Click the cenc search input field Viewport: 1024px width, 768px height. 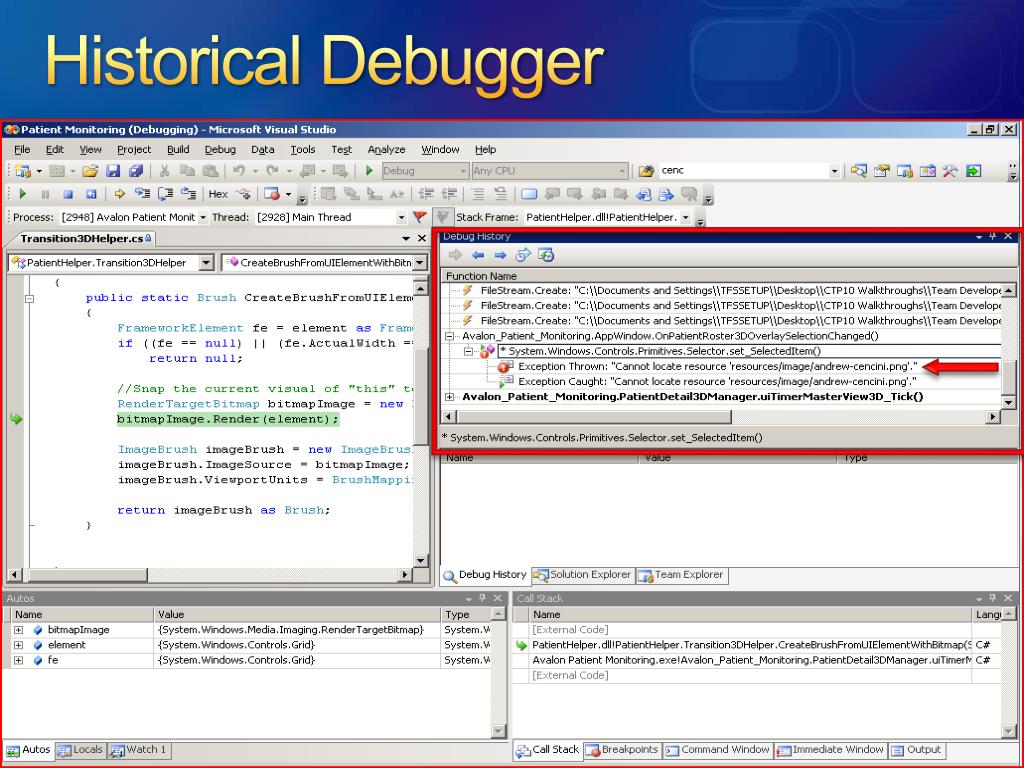point(743,171)
